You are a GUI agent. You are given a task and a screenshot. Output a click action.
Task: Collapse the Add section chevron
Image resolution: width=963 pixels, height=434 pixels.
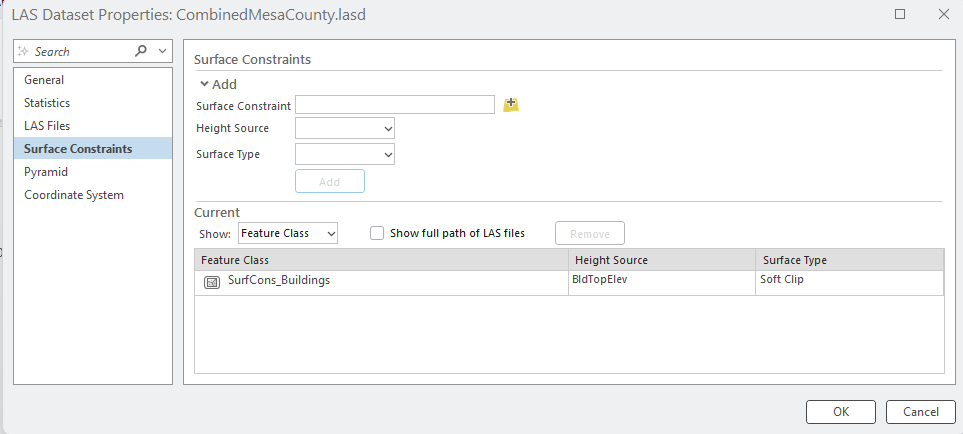tap(204, 84)
